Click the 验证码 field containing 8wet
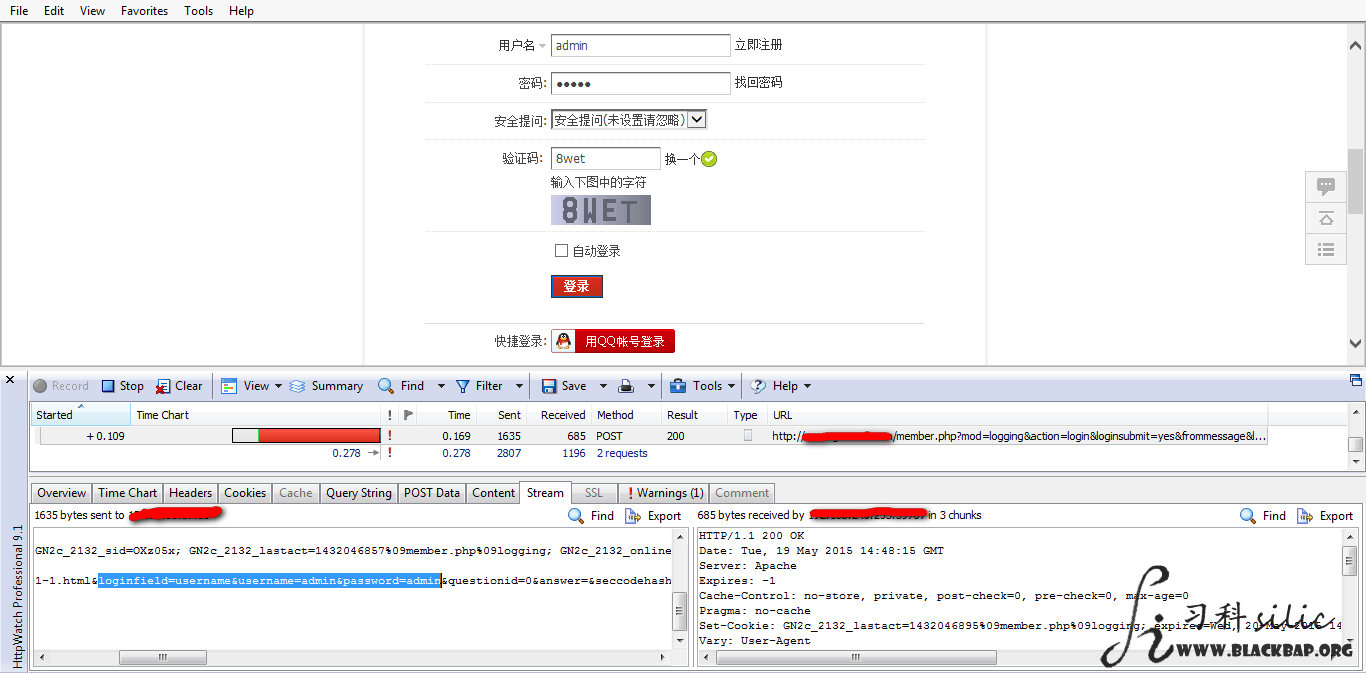 [x=606, y=158]
